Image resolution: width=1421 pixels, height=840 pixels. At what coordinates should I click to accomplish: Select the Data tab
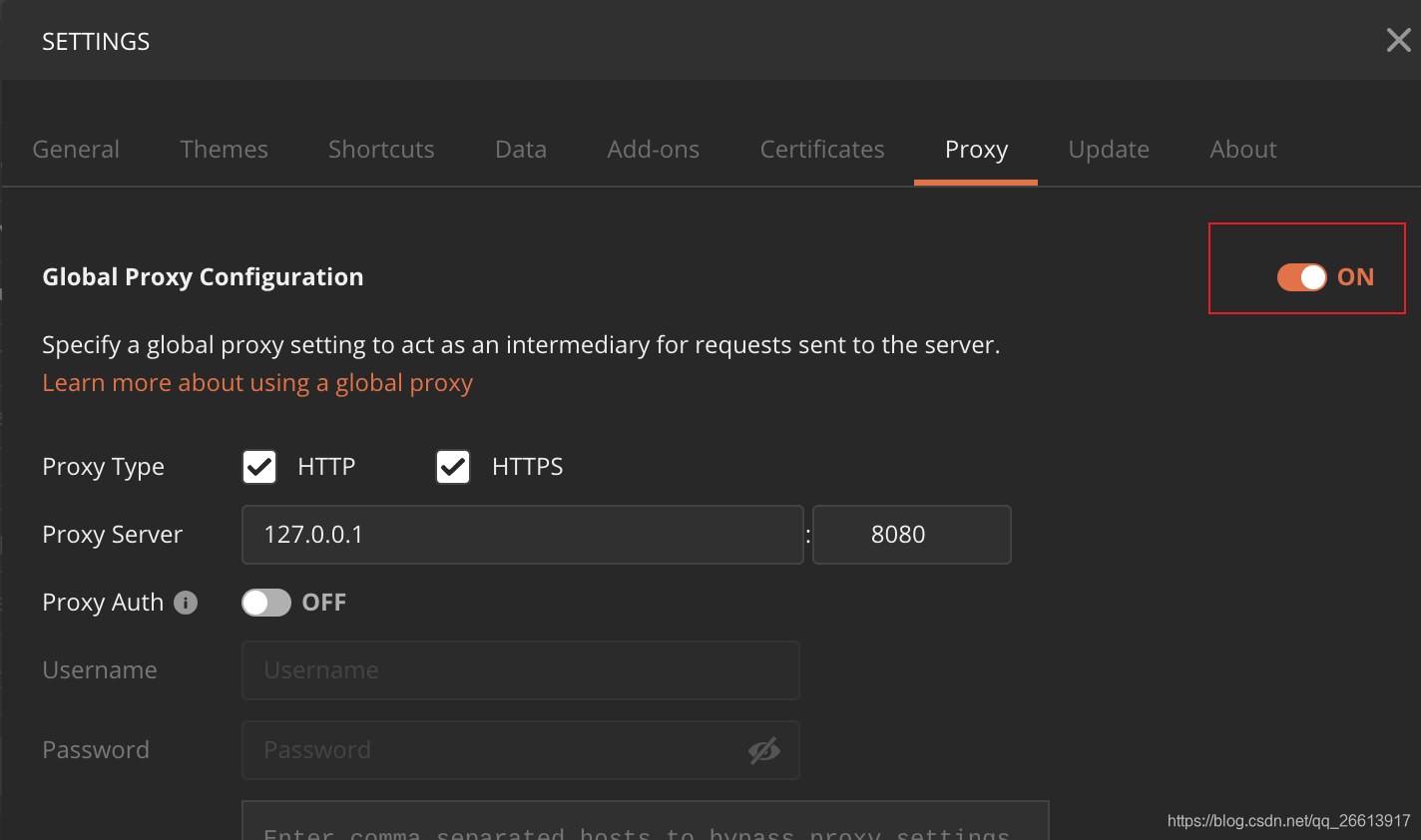(x=521, y=150)
